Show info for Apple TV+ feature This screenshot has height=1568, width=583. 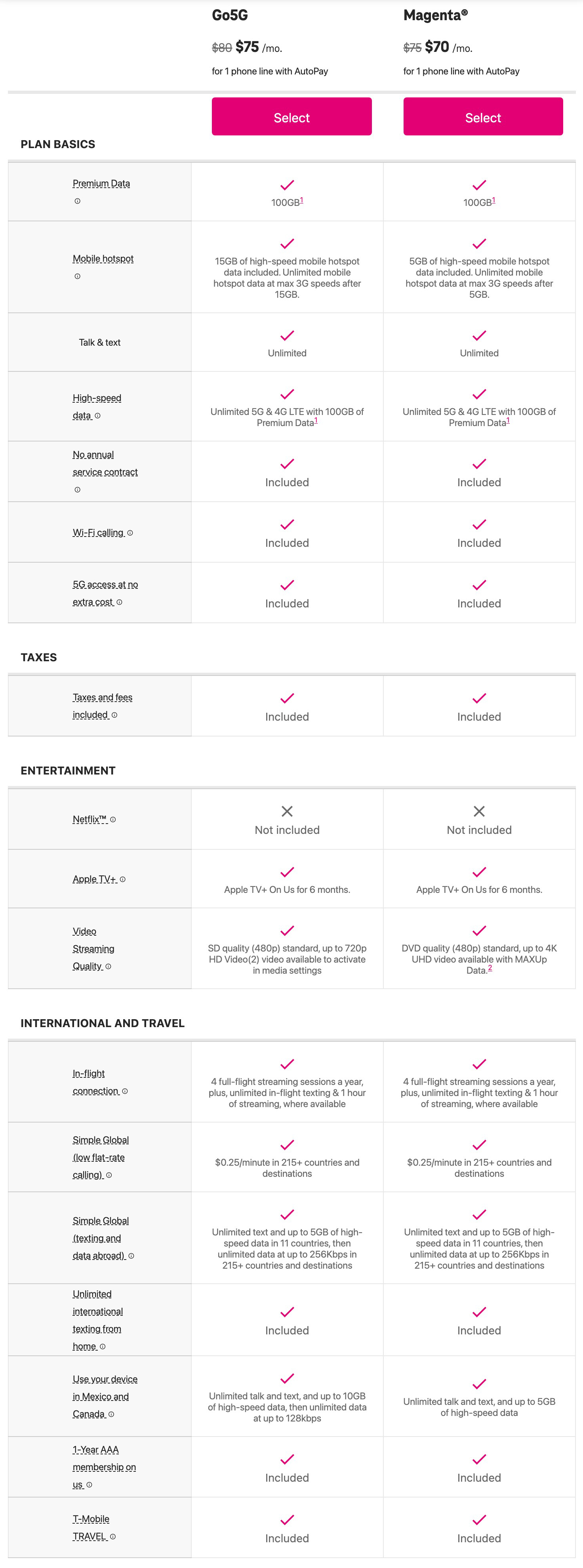(x=123, y=879)
